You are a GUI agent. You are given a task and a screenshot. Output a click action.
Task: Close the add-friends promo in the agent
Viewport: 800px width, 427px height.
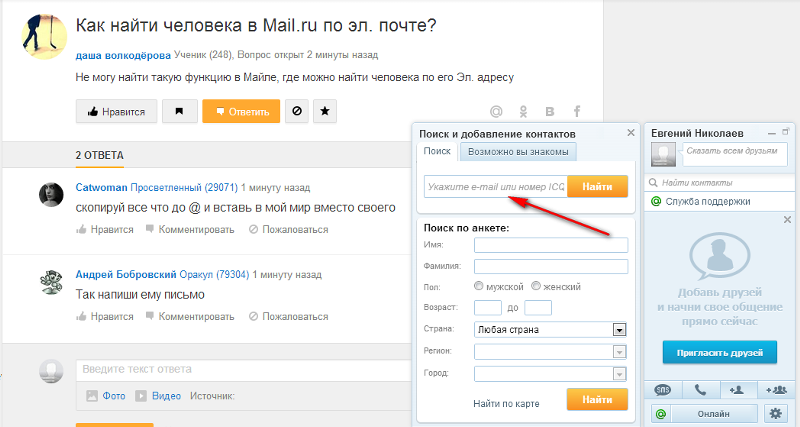click(x=787, y=219)
